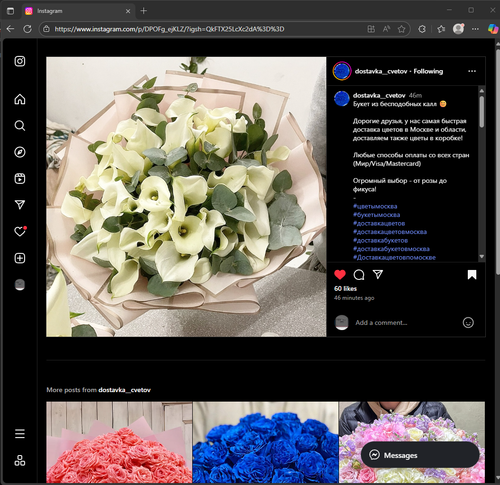Expand the floating Messages panel
Viewport: 500px width, 485px height.
click(x=420, y=455)
